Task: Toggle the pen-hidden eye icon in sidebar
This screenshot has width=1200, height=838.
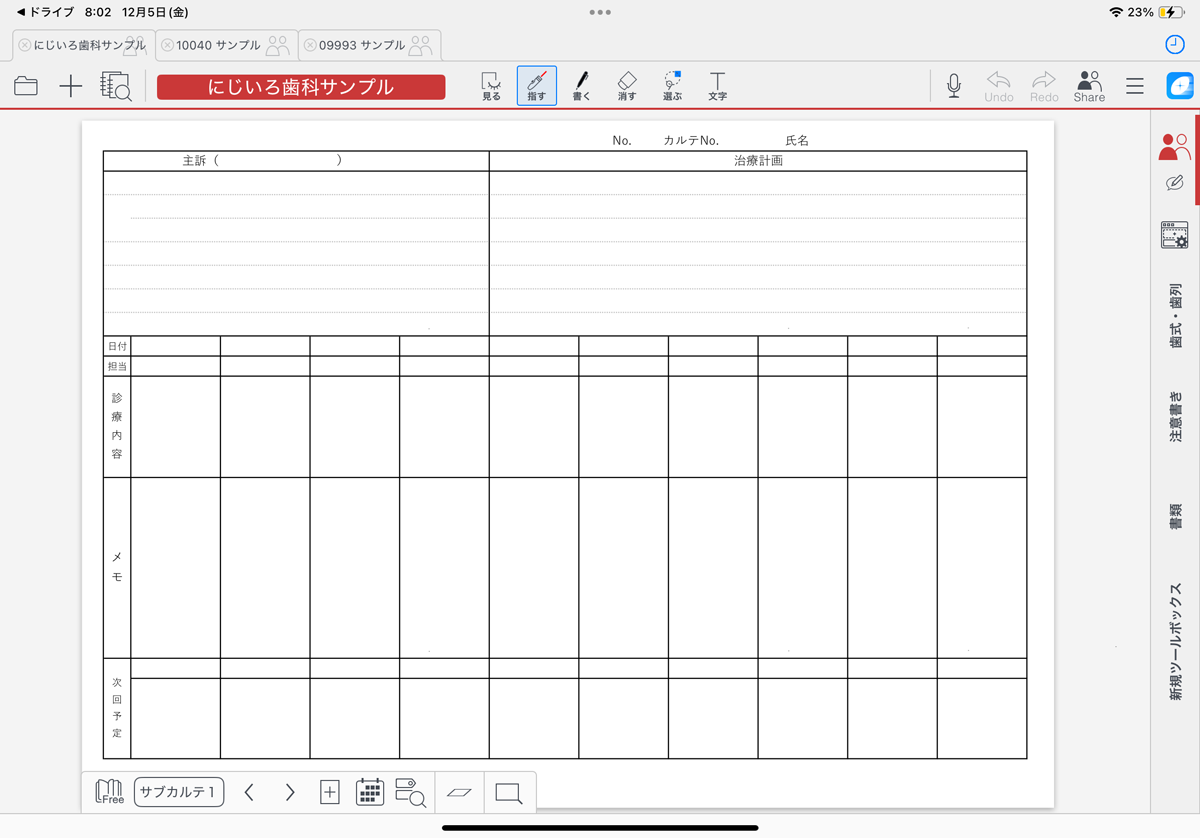Action: 1175,183
